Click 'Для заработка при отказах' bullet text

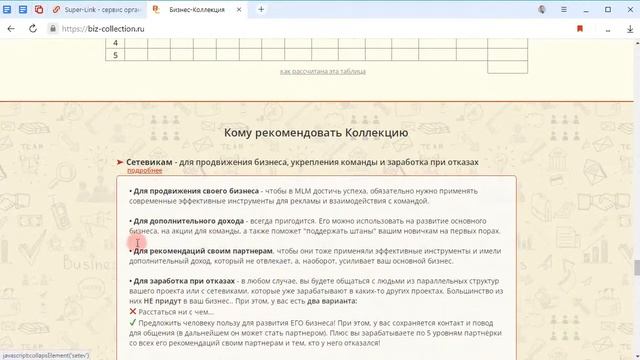tap(184, 281)
